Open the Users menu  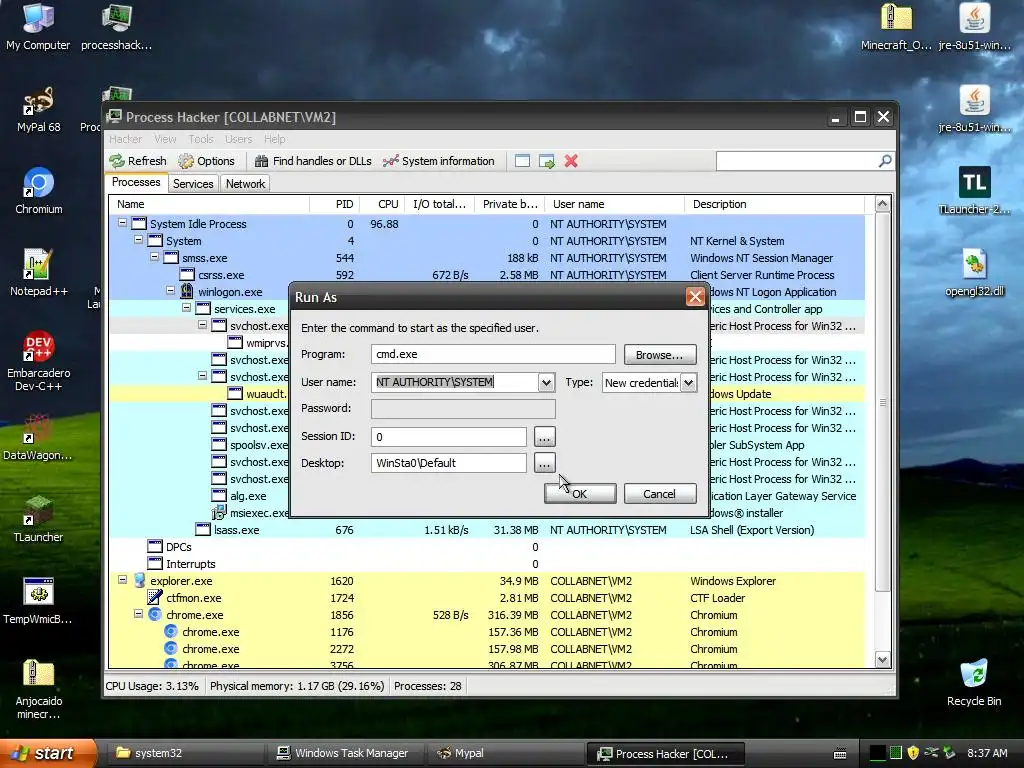238,139
